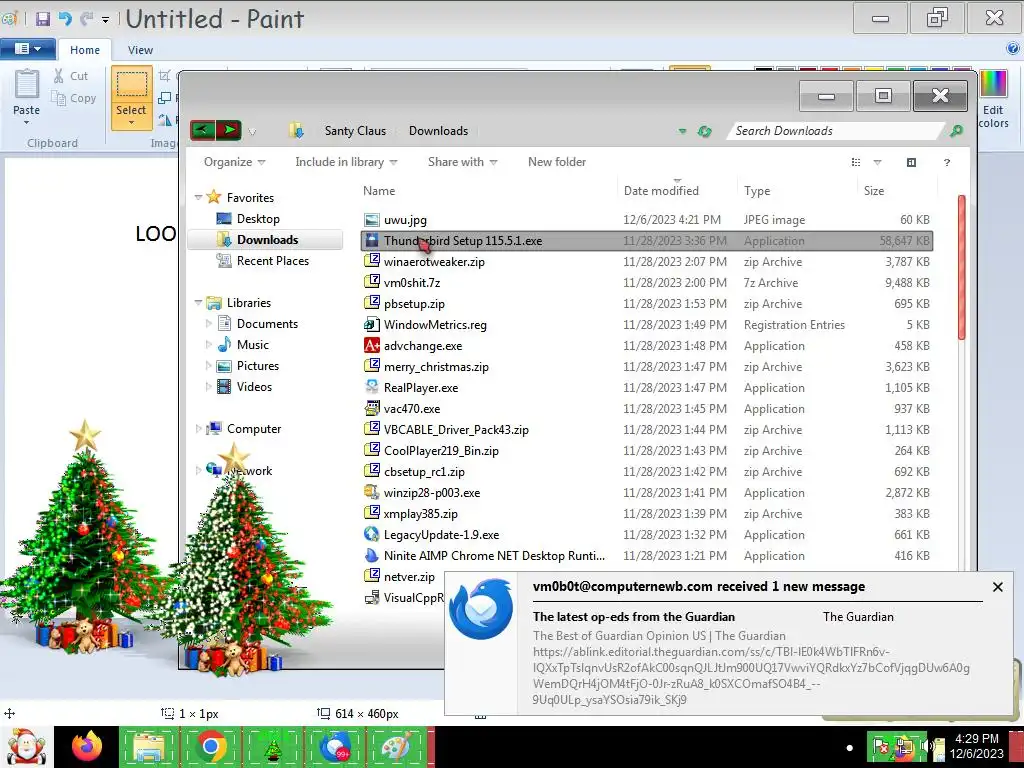This screenshot has height=768, width=1024.
Task: Collapse the Favorites tree section
Action: pos(198,197)
